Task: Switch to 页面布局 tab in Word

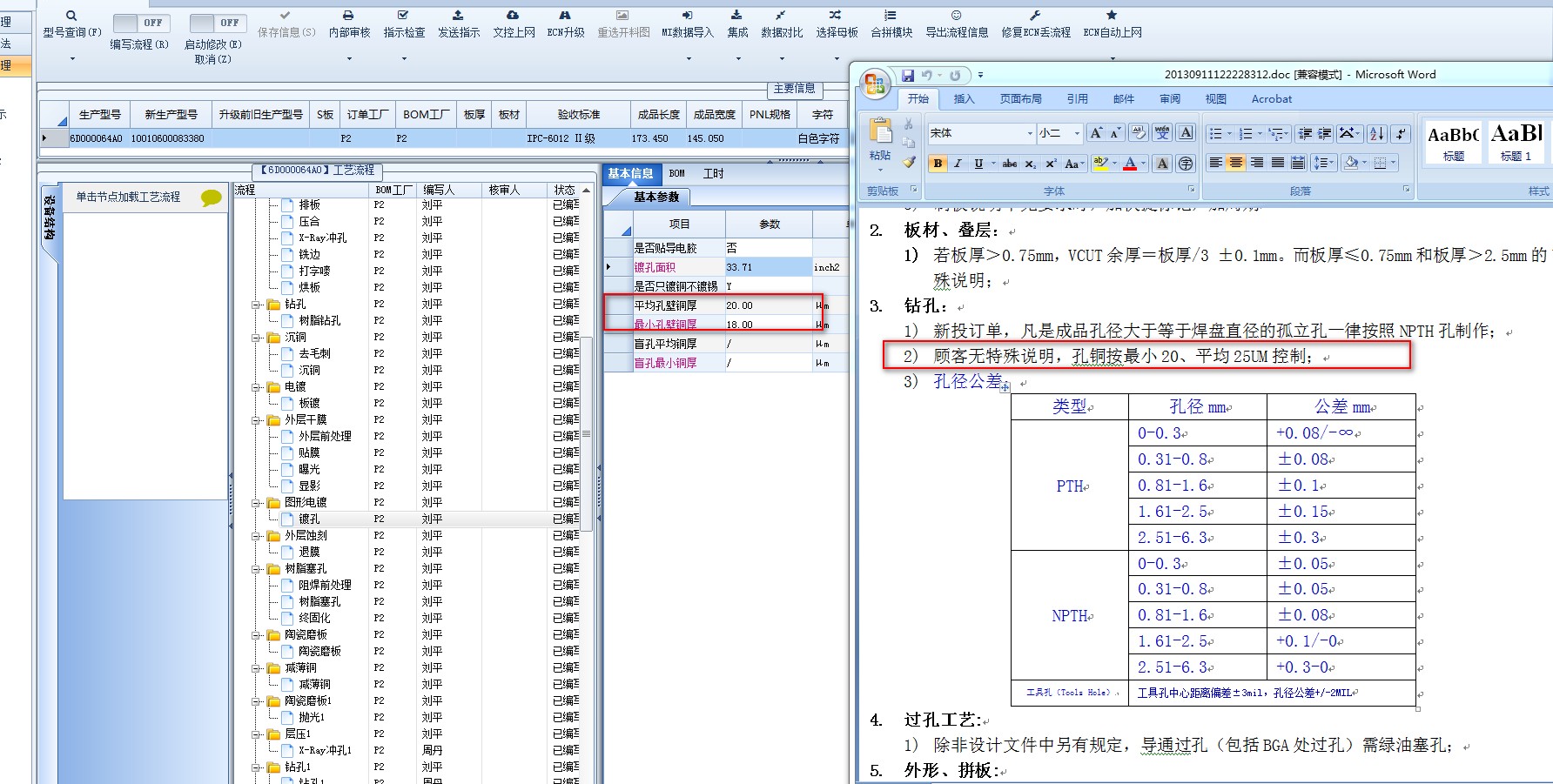Action: click(1020, 99)
